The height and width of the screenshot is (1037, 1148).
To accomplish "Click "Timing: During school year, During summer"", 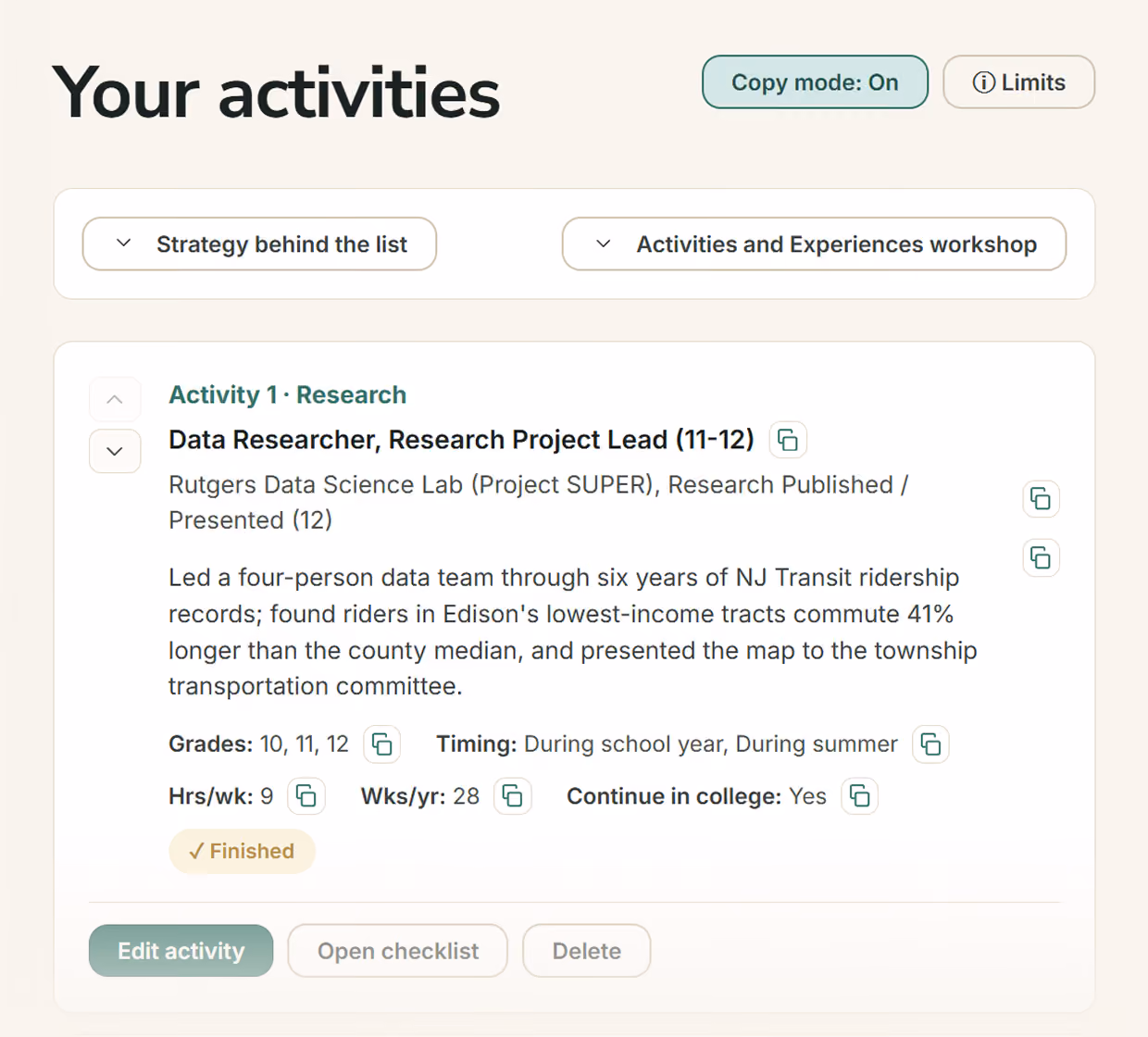I will click(x=667, y=744).
